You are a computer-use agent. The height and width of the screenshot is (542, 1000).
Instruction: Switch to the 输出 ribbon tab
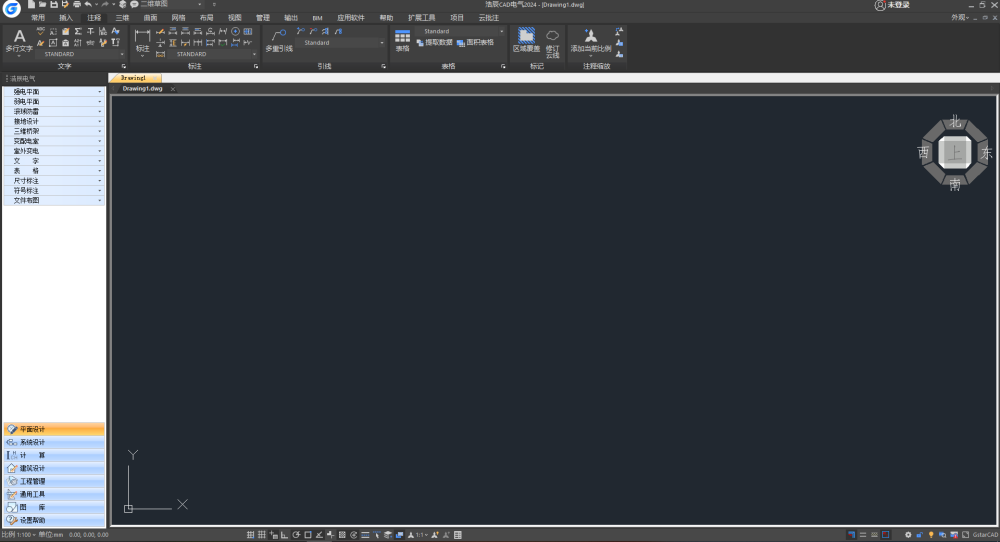(291, 18)
